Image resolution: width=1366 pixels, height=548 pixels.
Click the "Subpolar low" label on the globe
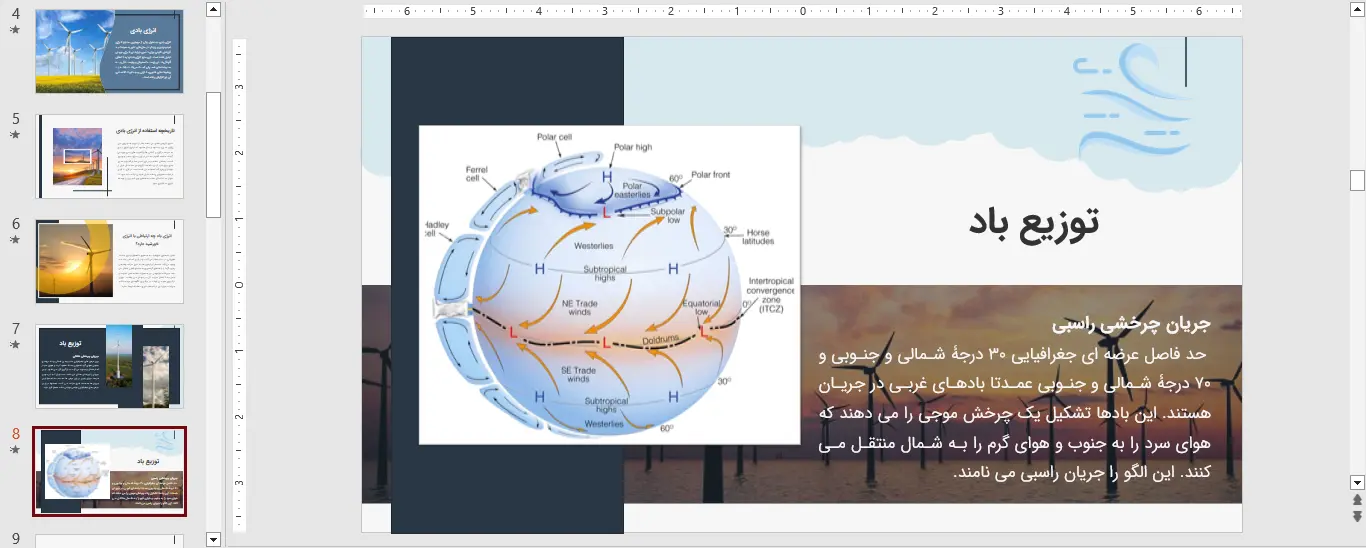click(x=667, y=217)
